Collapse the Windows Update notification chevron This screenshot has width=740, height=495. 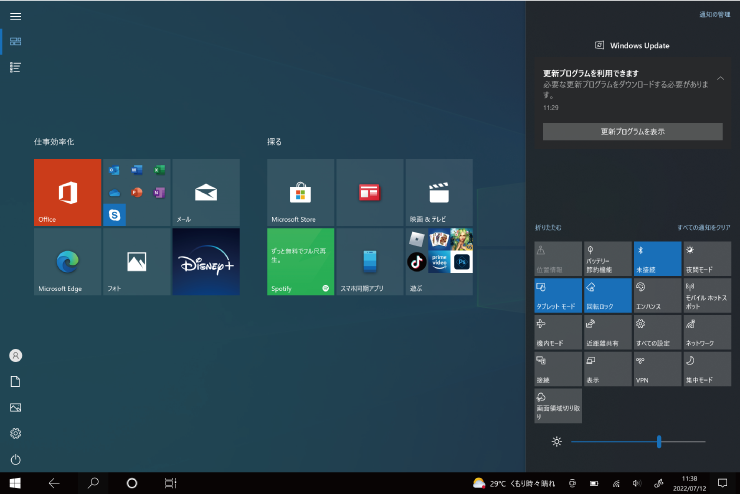(721, 78)
